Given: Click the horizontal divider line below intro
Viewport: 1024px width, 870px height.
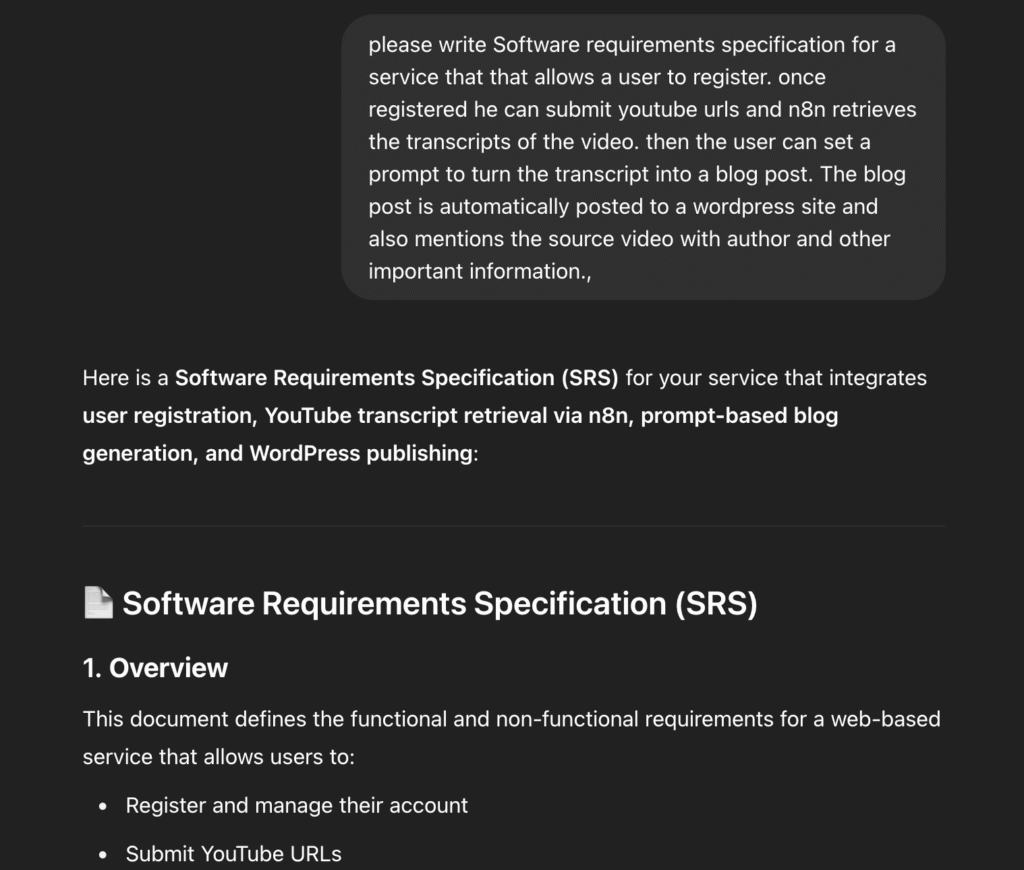Looking at the screenshot, I should click(x=514, y=526).
